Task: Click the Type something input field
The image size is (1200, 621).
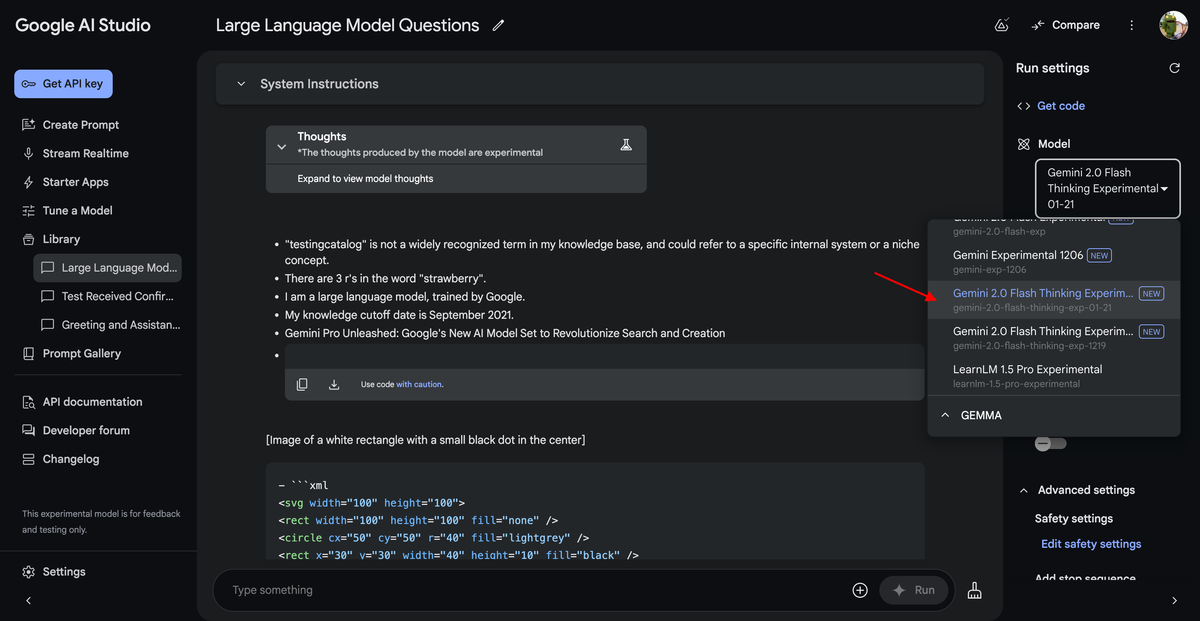Action: click(x=530, y=590)
